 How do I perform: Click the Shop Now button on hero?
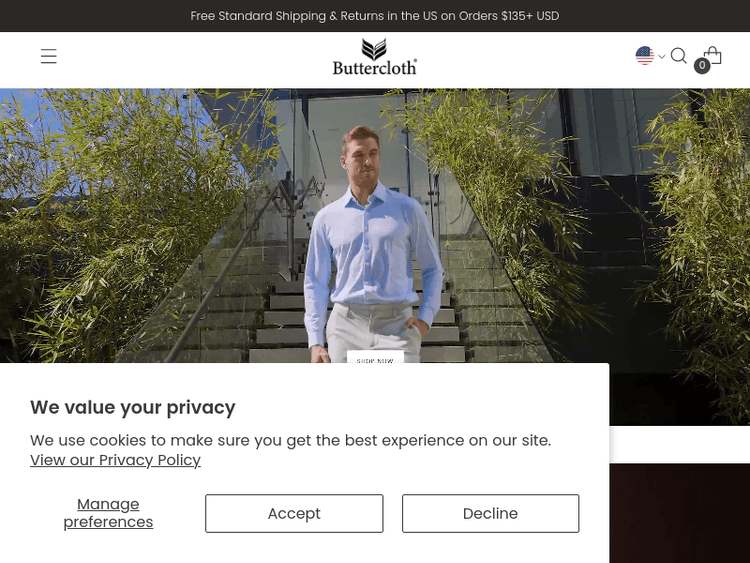click(375, 357)
